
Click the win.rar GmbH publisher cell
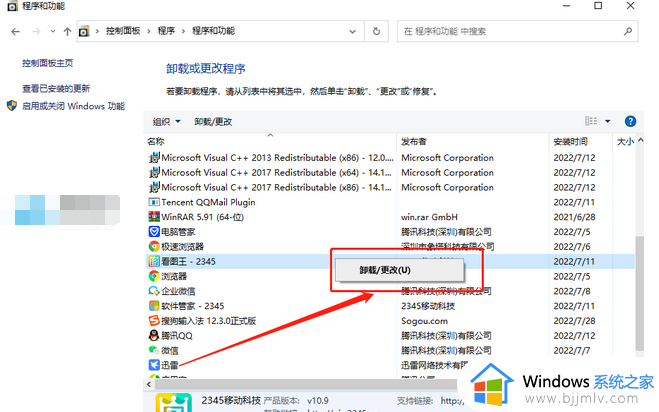(x=429, y=217)
